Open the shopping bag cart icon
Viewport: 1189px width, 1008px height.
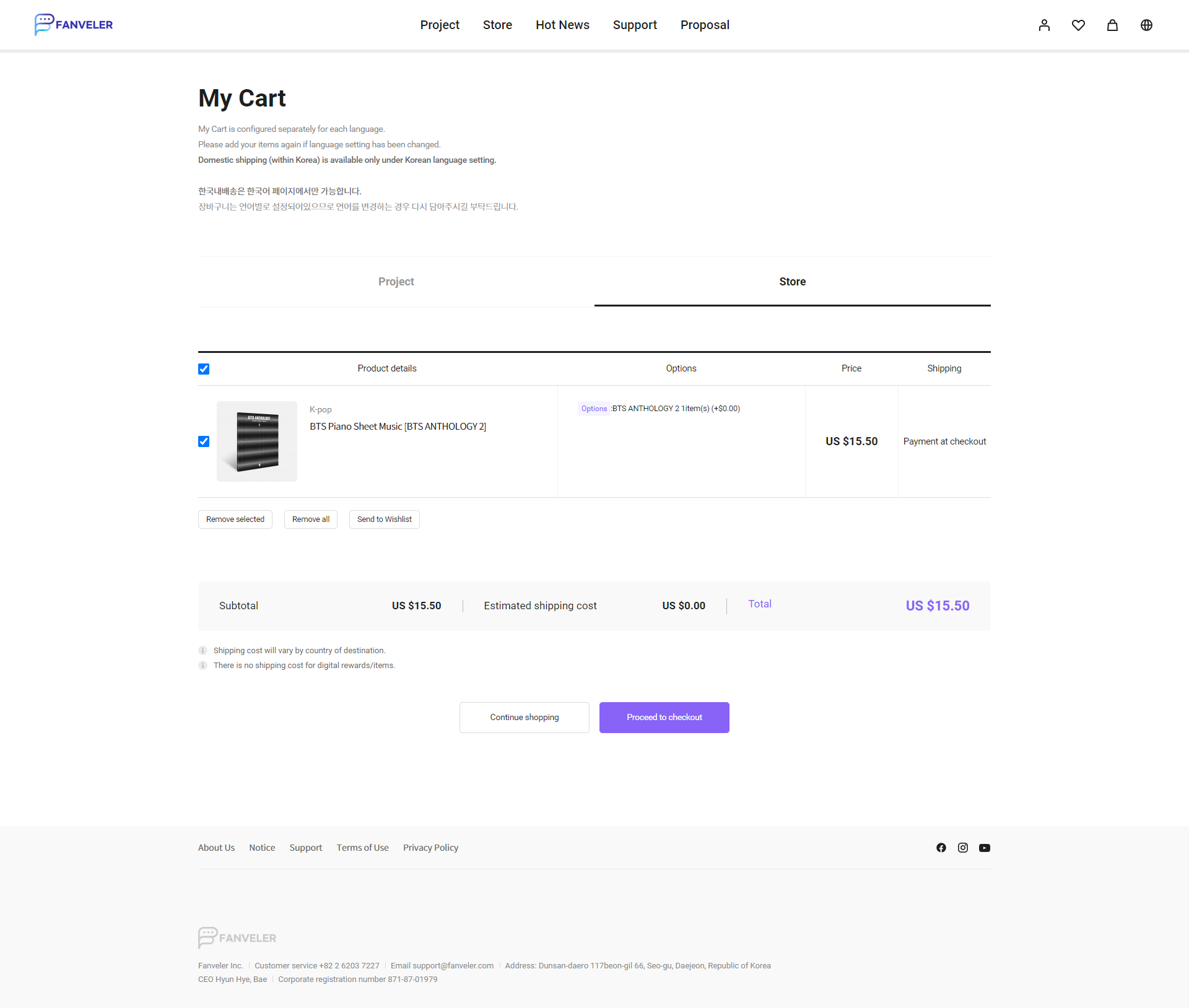pyautogui.click(x=1112, y=25)
